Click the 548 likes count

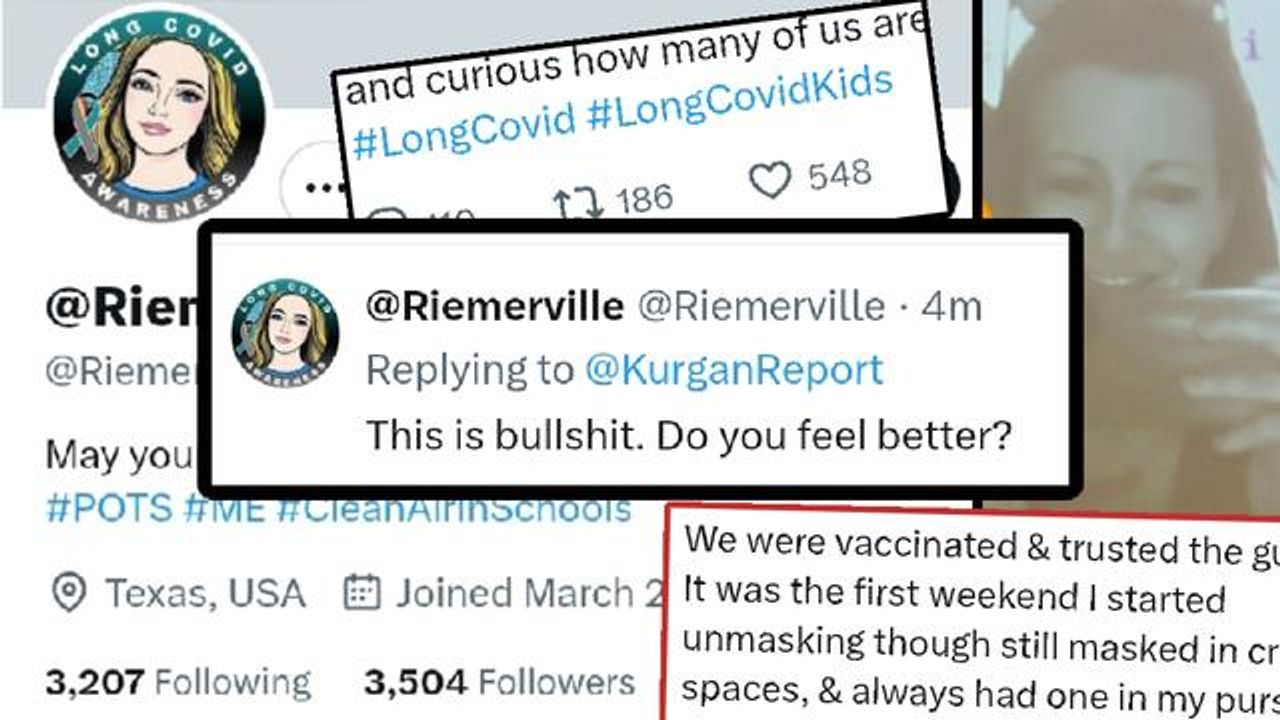[x=839, y=175]
